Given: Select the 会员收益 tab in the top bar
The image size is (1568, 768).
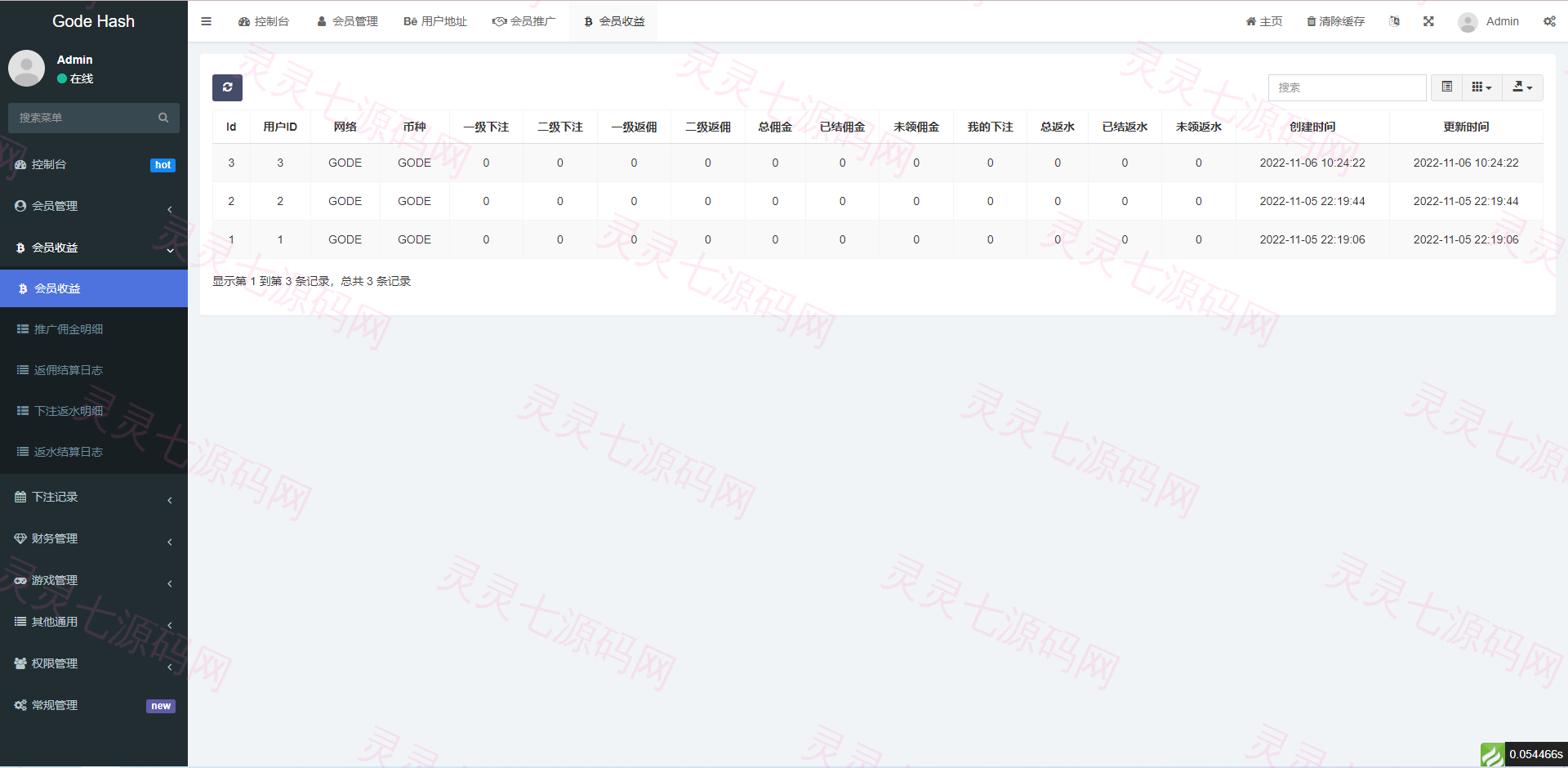Looking at the screenshot, I should pyautogui.click(x=613, y=21).
